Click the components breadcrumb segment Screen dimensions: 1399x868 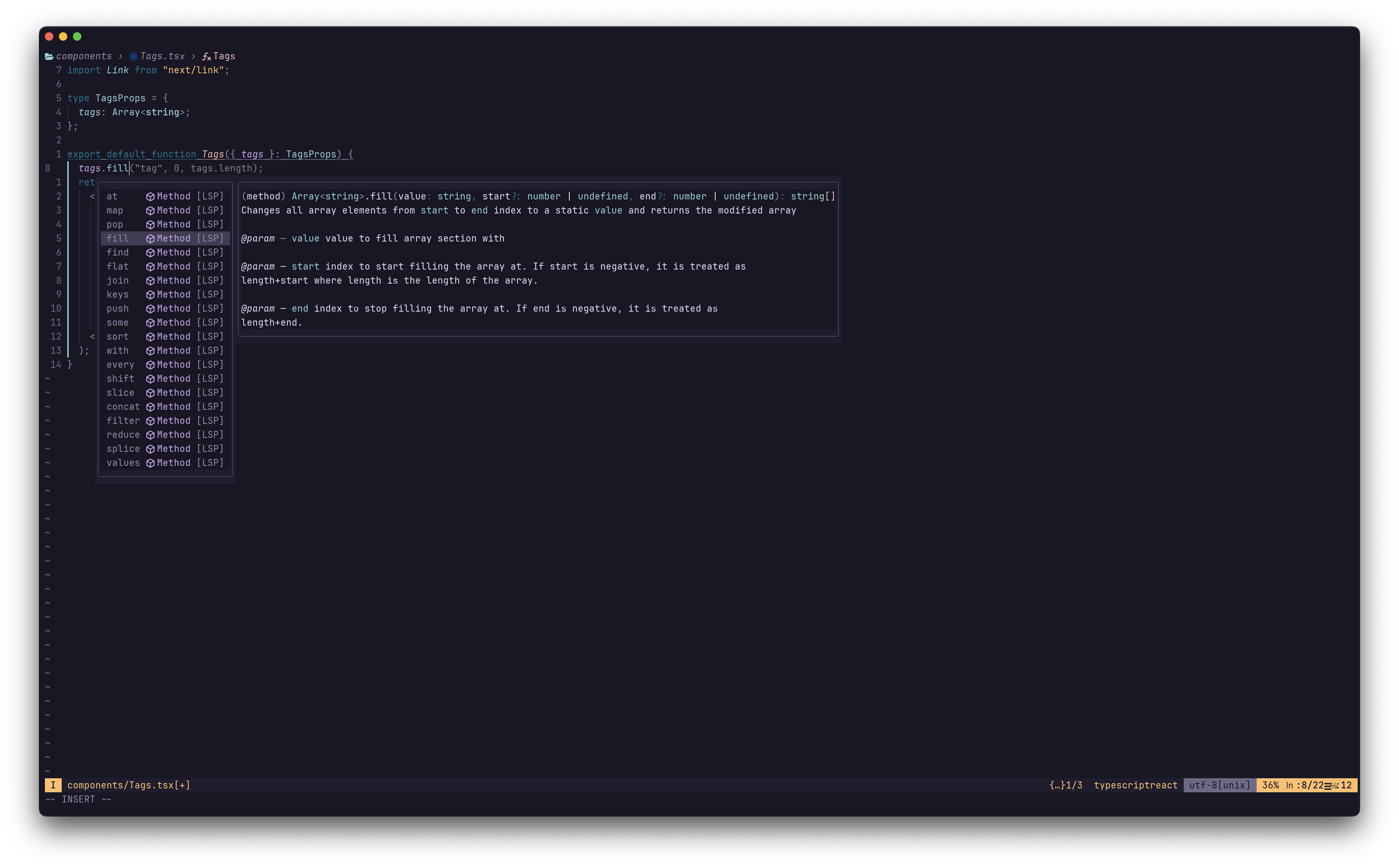[84, 56]
